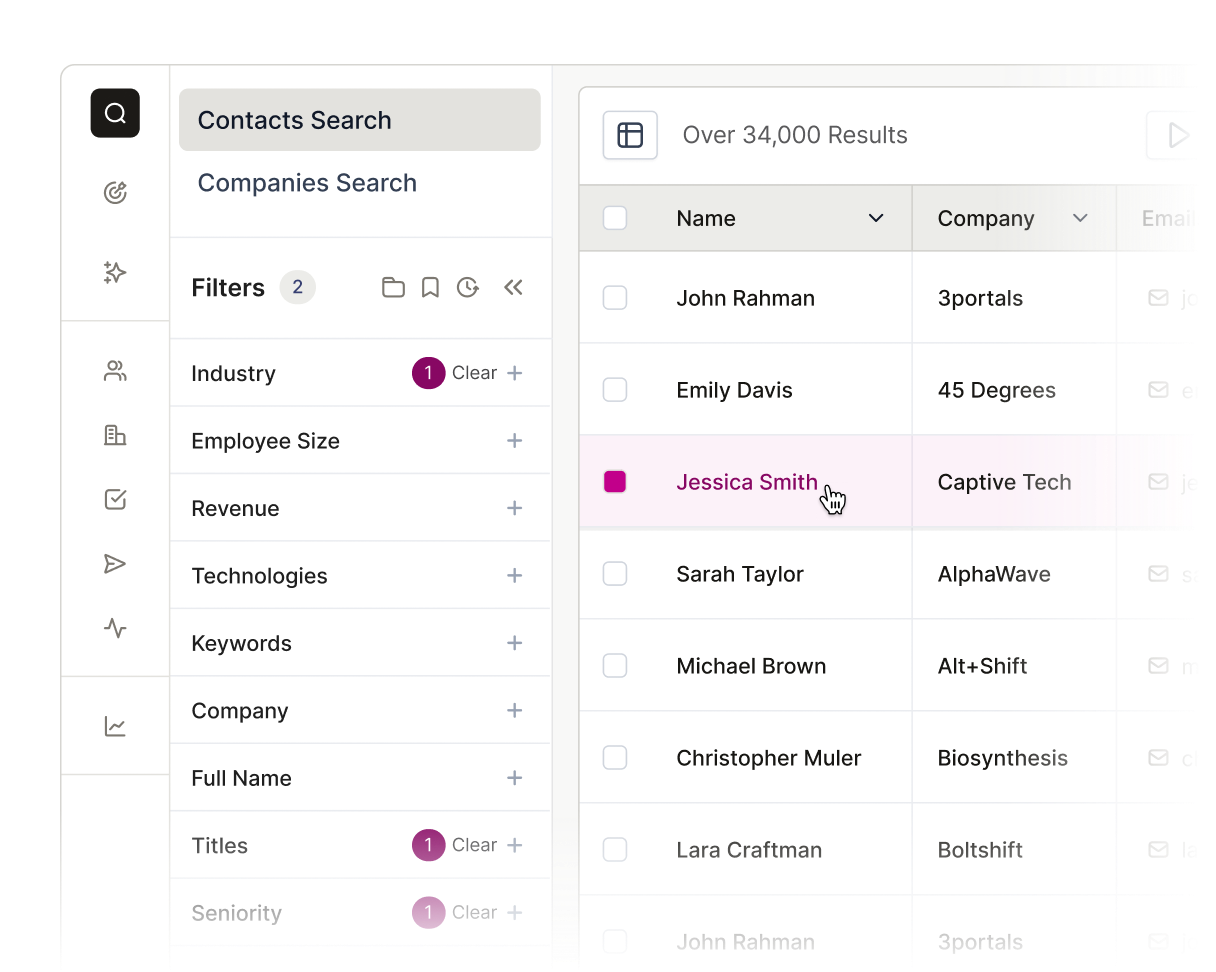Select the Contacts Search tab

click(294, 120)
